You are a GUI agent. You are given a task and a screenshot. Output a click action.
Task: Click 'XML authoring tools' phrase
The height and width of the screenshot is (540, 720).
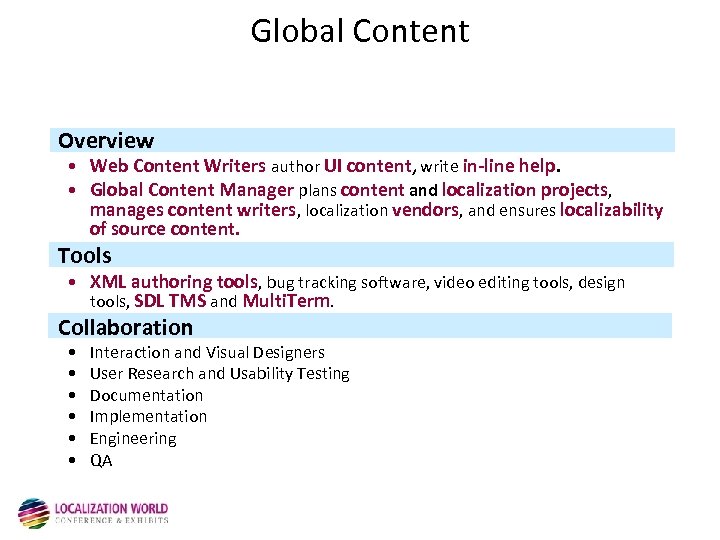[174, 282]
